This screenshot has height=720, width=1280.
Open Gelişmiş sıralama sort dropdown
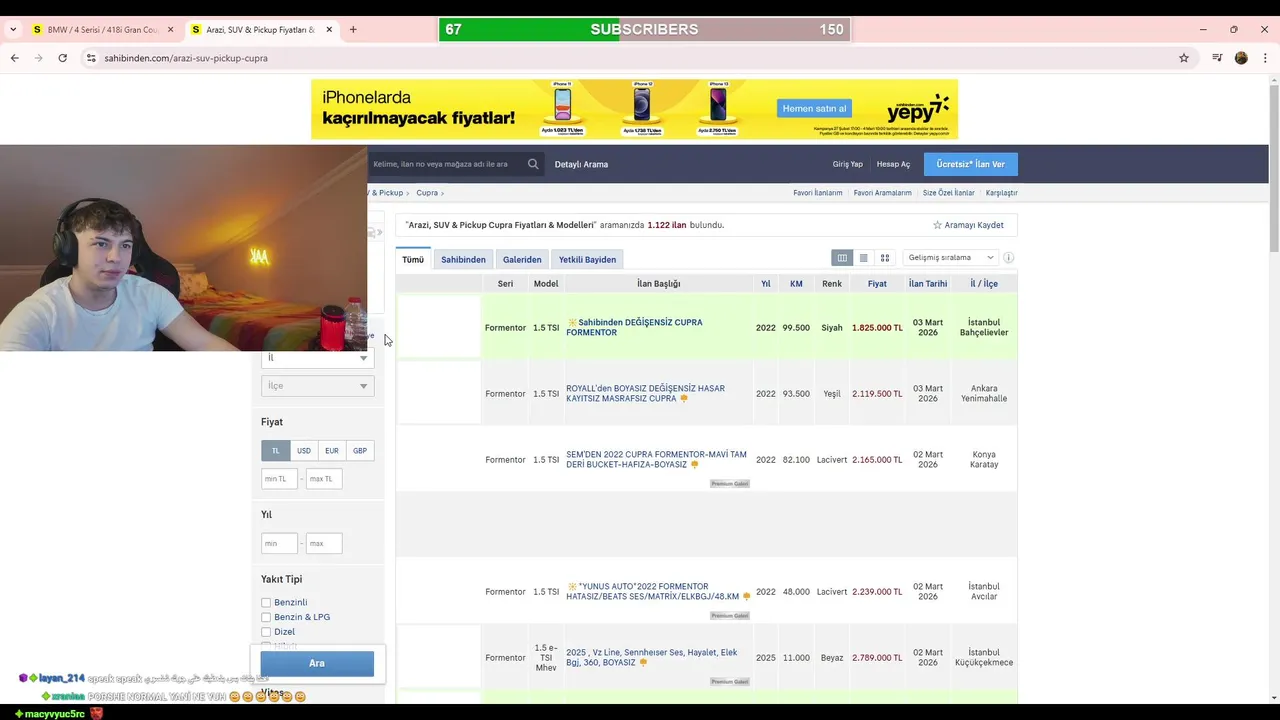coord(950,258)
